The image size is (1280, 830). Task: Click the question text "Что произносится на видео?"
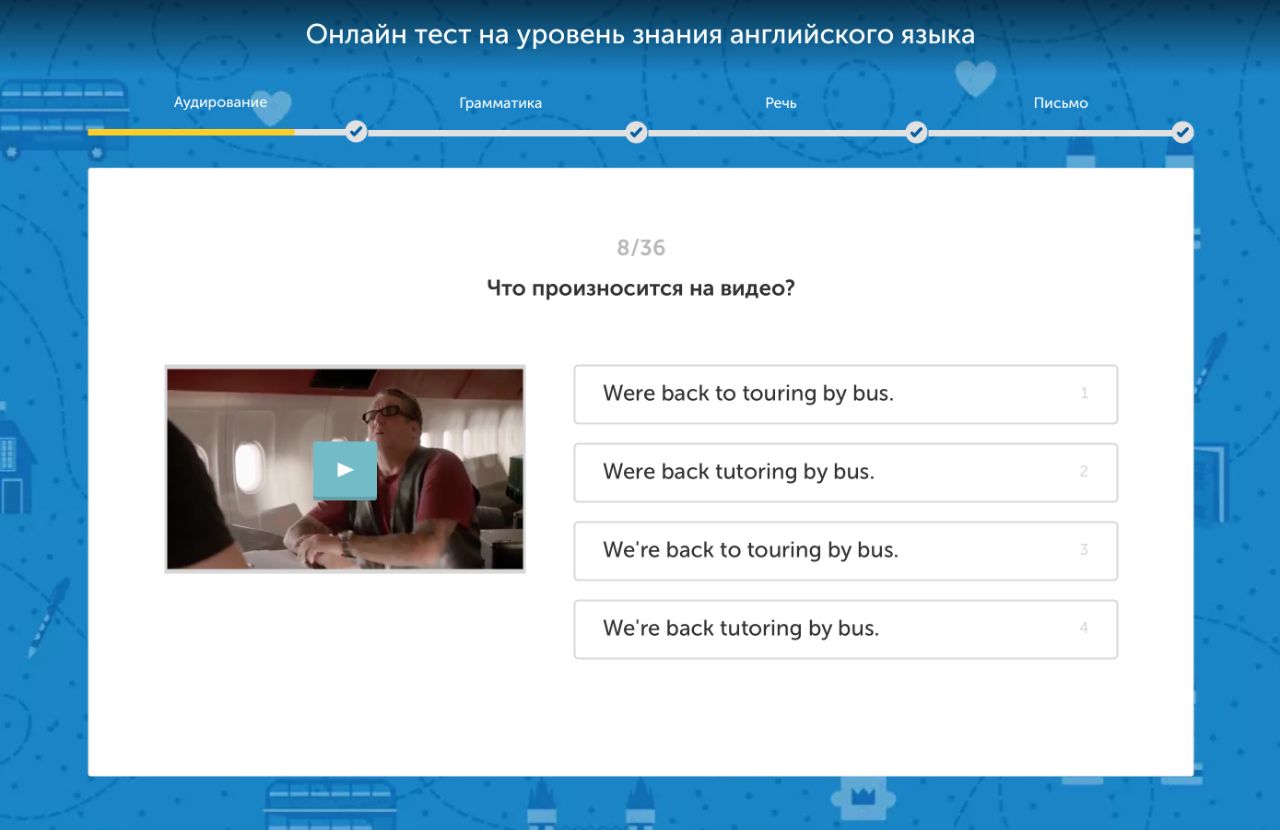click(x=641, y=289)
